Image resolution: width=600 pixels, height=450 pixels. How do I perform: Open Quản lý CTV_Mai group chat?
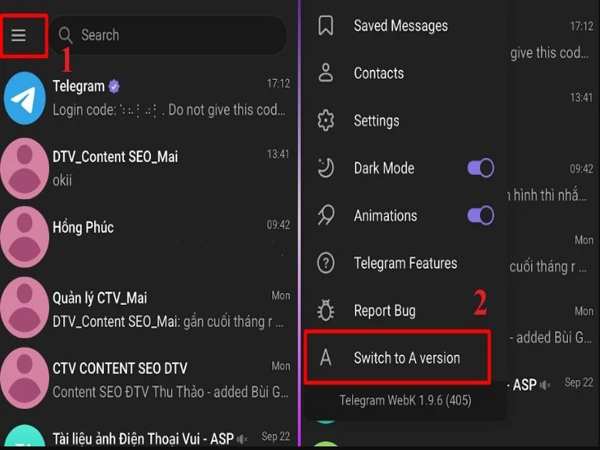point(148,308)
